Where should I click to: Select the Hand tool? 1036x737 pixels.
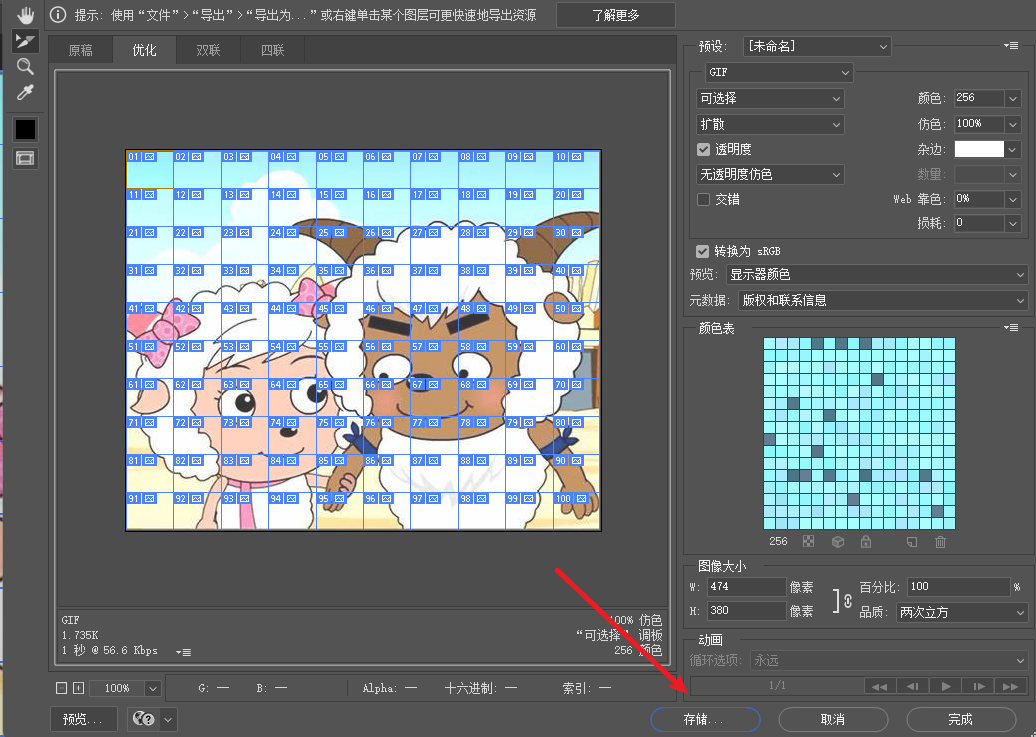pyautogui.click(x=25, y=15)
